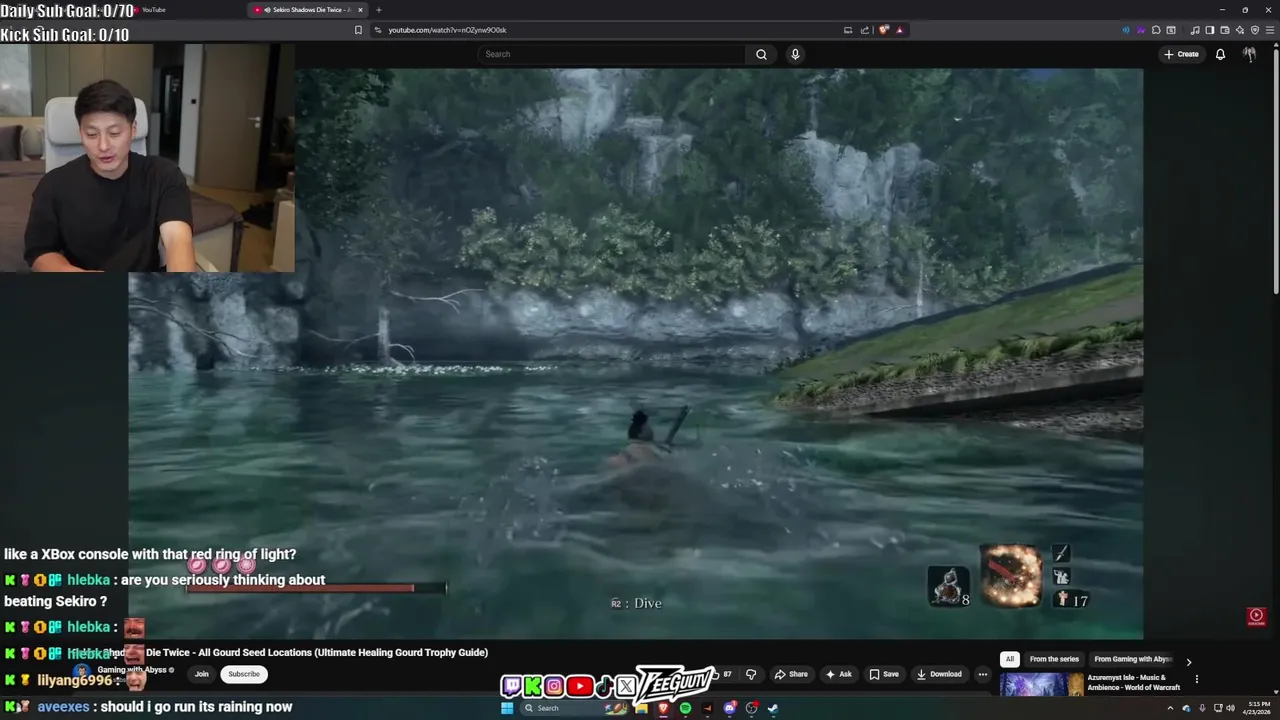The image size is (1280, 720).
Task: Click the subscribe watermark in video corner
Action: [1257, 617]
